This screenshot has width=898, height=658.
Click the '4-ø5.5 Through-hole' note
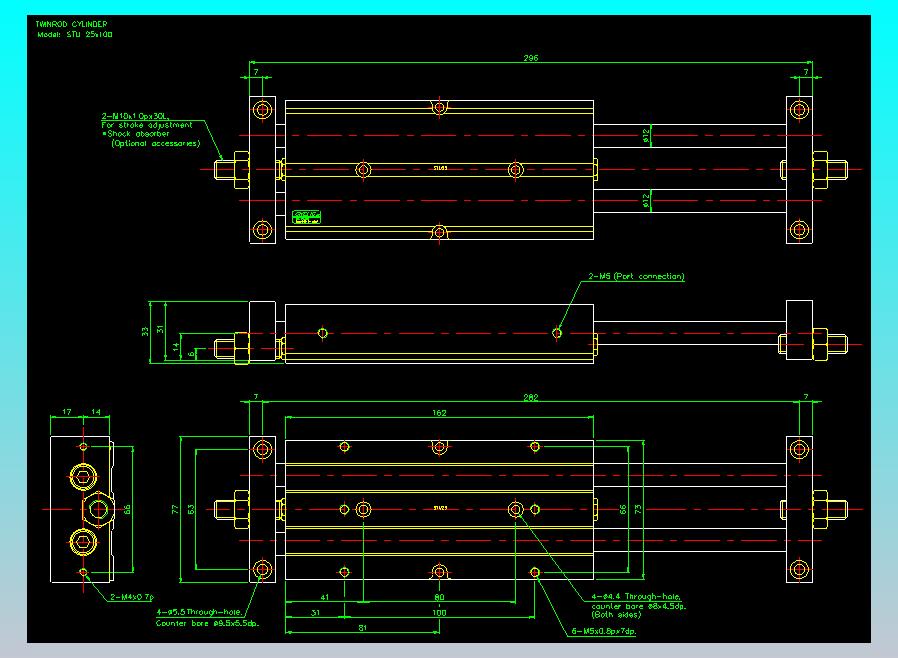(199, 612)
